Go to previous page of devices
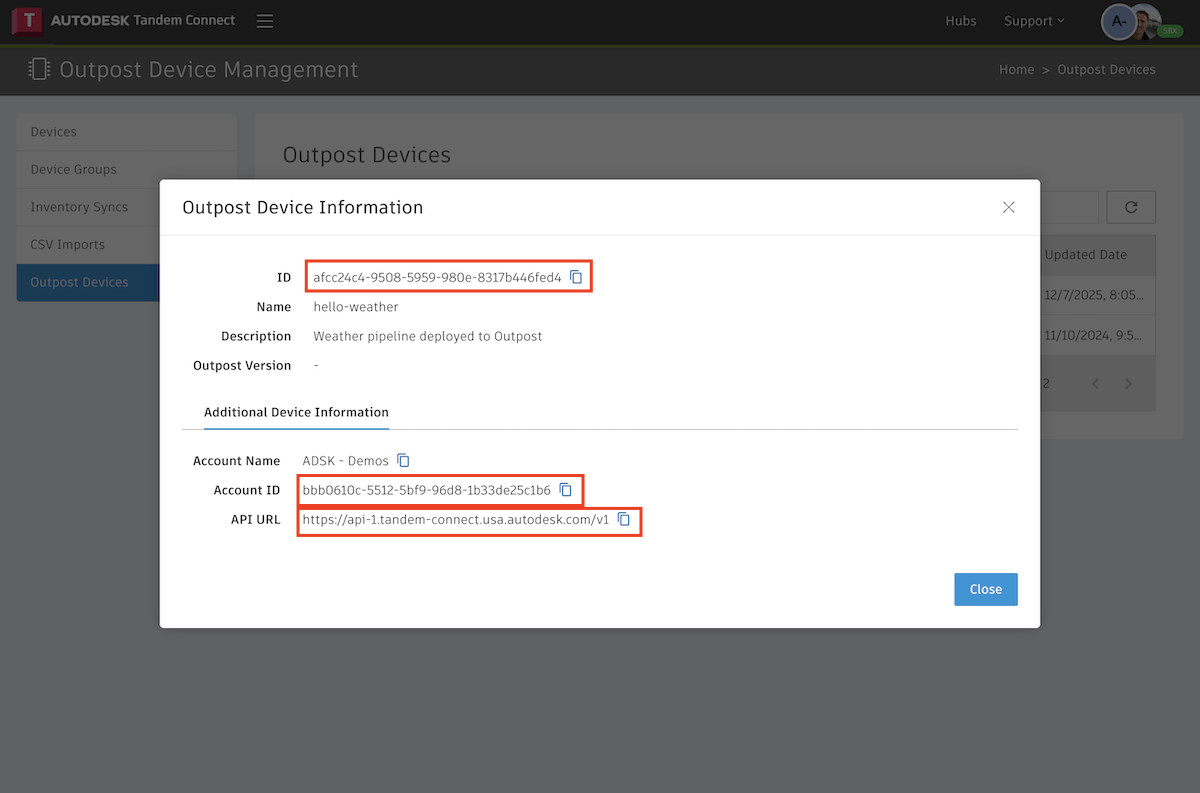 [x=1095, y=384]
